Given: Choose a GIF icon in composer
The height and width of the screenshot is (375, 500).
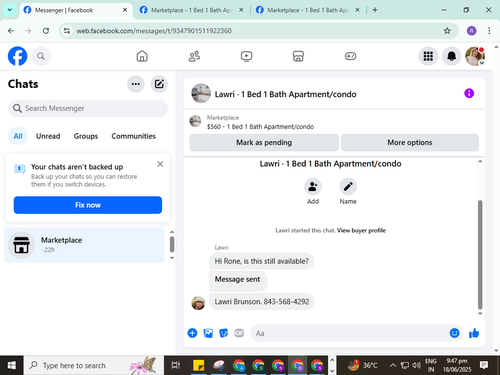Looking at the screenshot, I should 239,333.
